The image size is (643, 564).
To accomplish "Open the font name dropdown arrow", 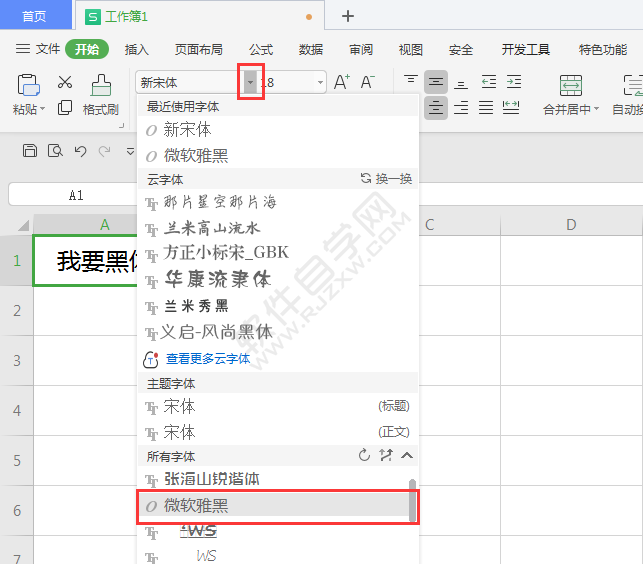I will pos(250,82).
